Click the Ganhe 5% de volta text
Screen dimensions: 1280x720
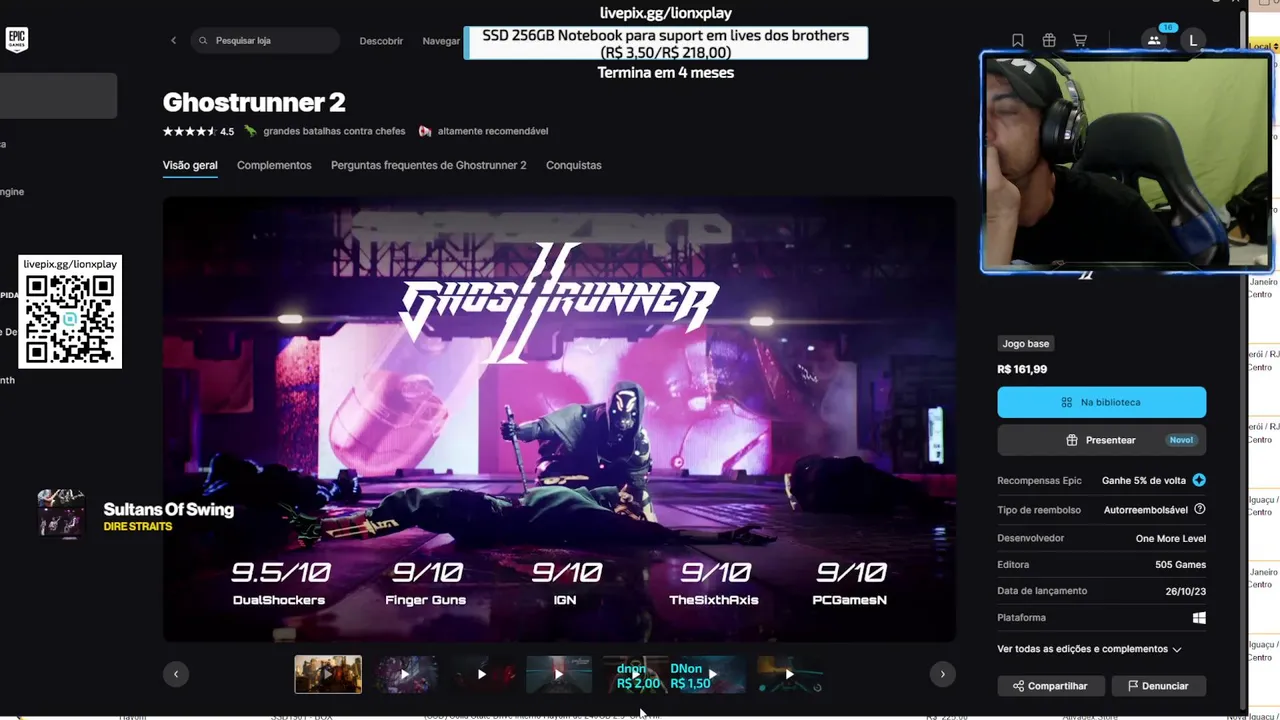pos(1144,480)
